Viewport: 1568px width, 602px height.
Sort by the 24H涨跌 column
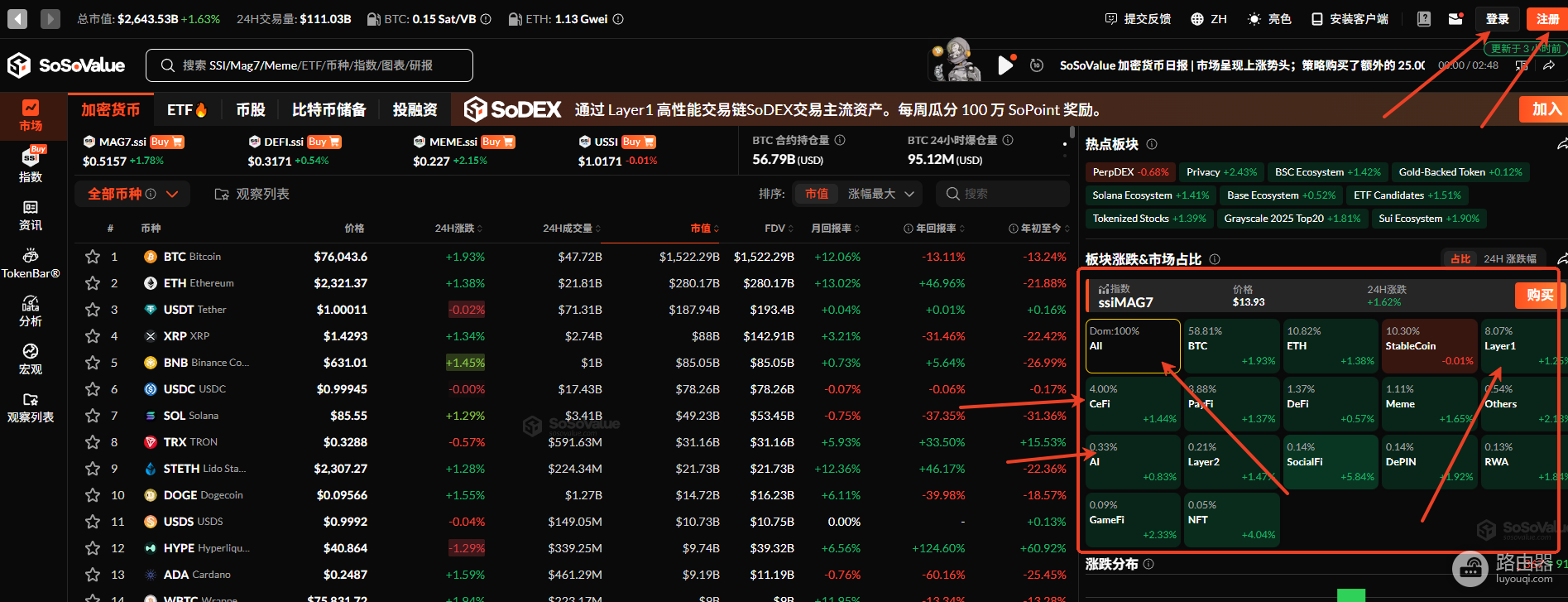point(458,228)
